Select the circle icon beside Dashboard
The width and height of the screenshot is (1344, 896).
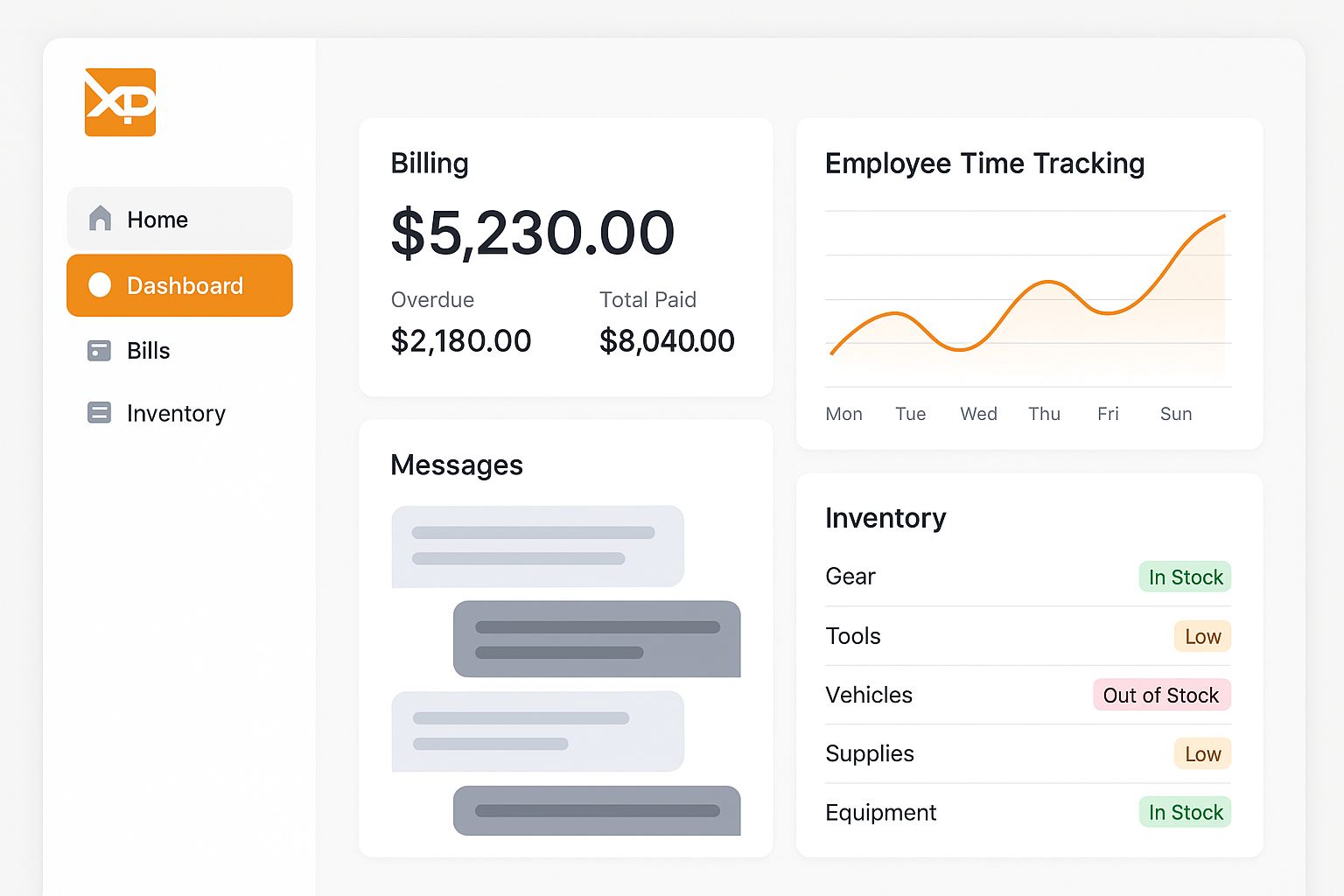pos(100,285)
